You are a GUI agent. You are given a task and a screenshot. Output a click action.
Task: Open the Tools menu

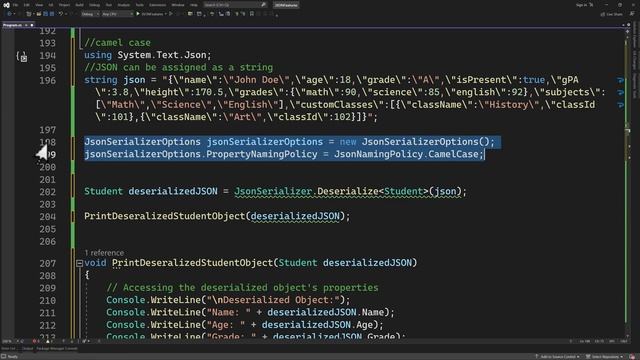click(x=140, y=5)
